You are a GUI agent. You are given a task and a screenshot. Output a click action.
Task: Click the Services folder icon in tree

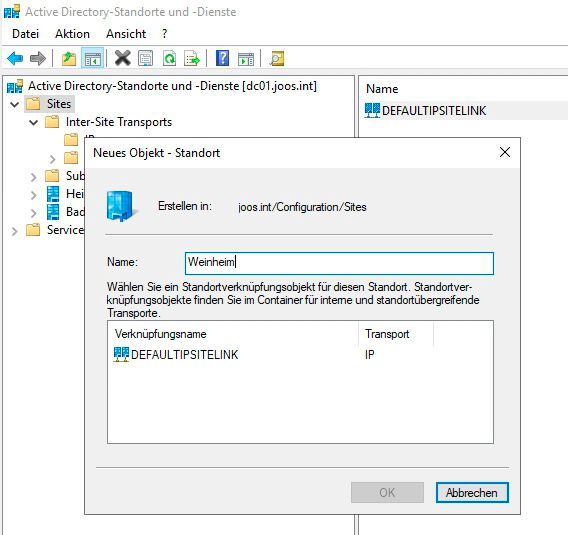coord(33,230)
